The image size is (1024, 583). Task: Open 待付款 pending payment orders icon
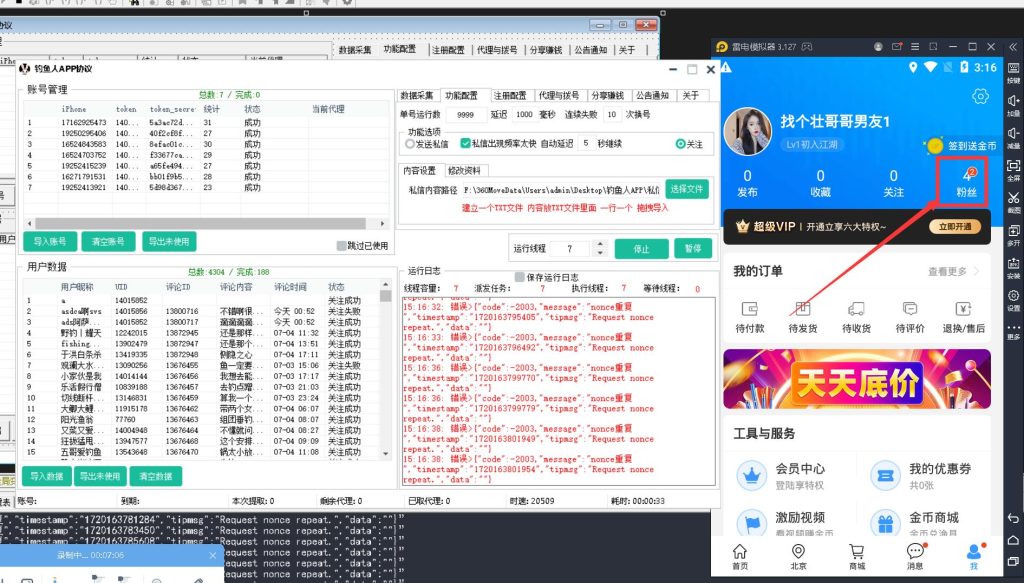(749, 309)
